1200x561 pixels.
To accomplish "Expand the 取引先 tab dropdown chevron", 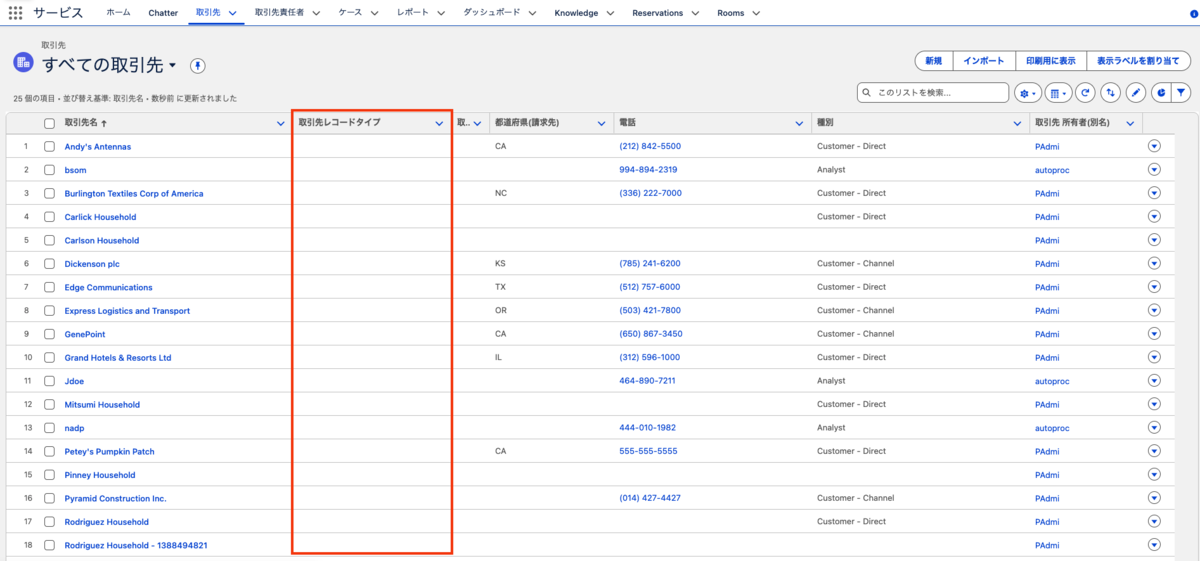I will 232,13.
